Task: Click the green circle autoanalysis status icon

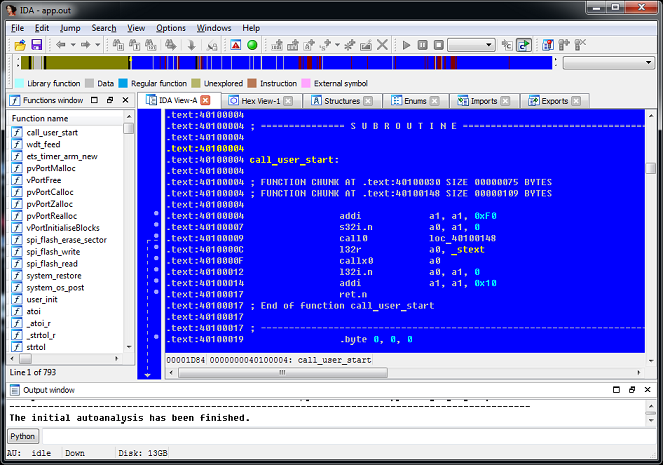Action: tap(252, 45)
